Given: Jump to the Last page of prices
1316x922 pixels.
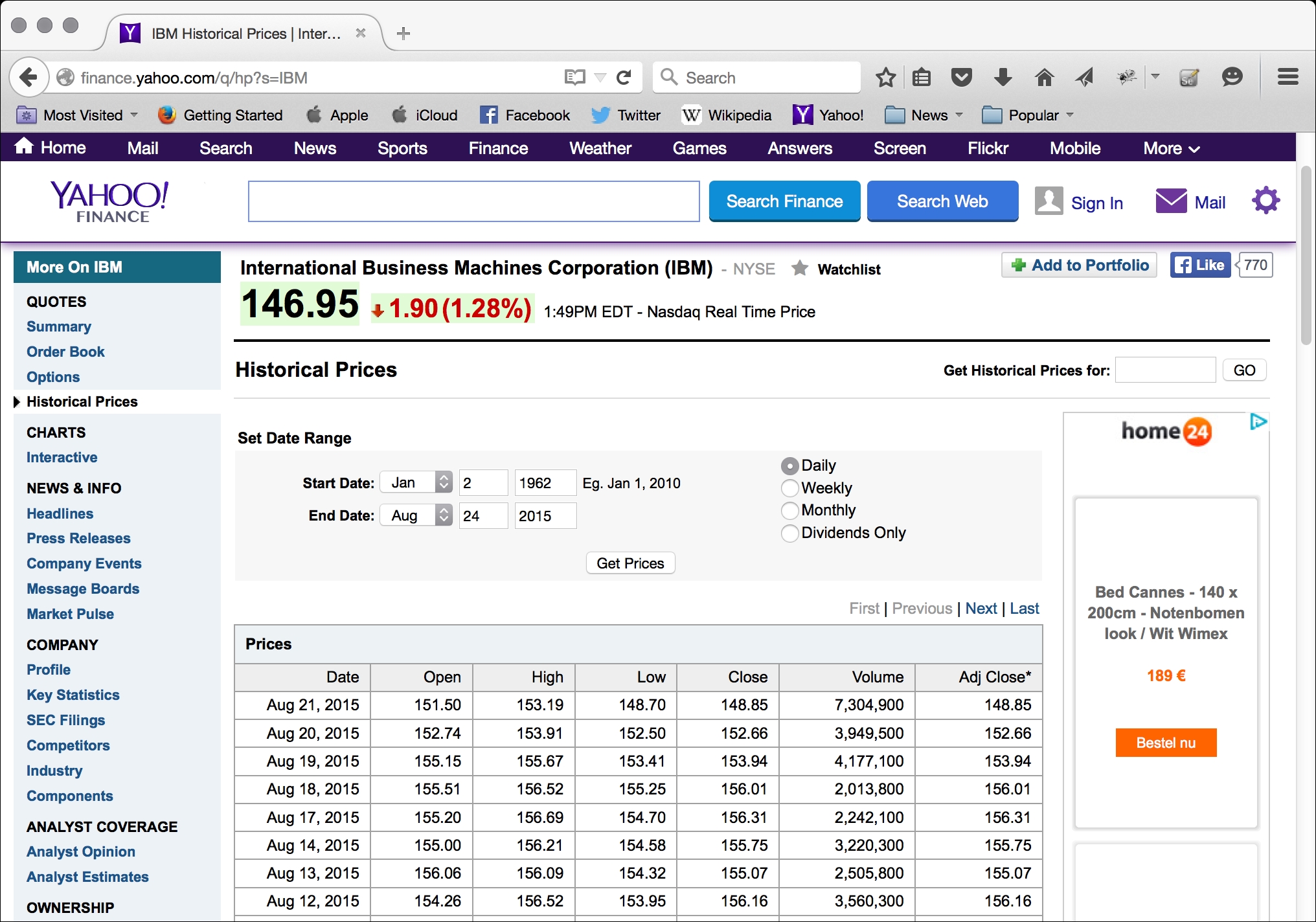Looking at the screenshot, I should [1024, 609].
